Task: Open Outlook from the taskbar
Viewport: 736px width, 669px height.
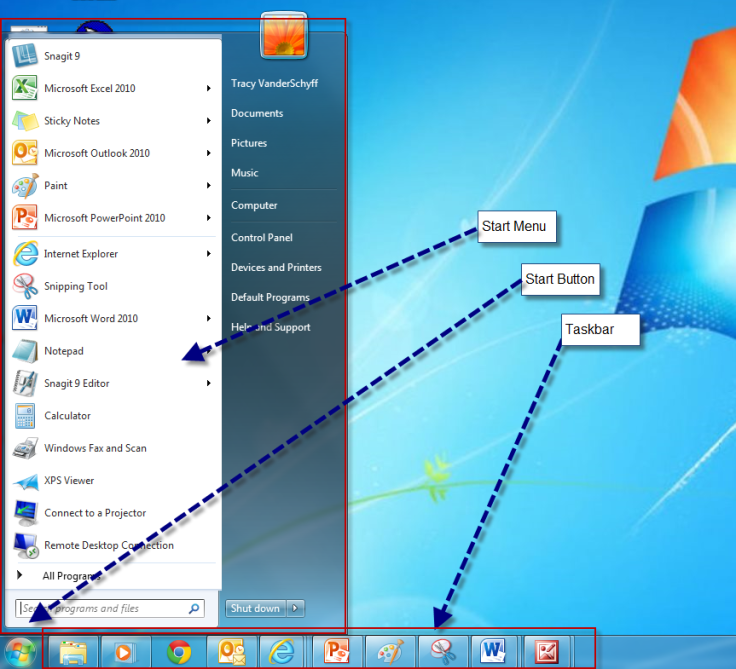Action: [231, 652]
